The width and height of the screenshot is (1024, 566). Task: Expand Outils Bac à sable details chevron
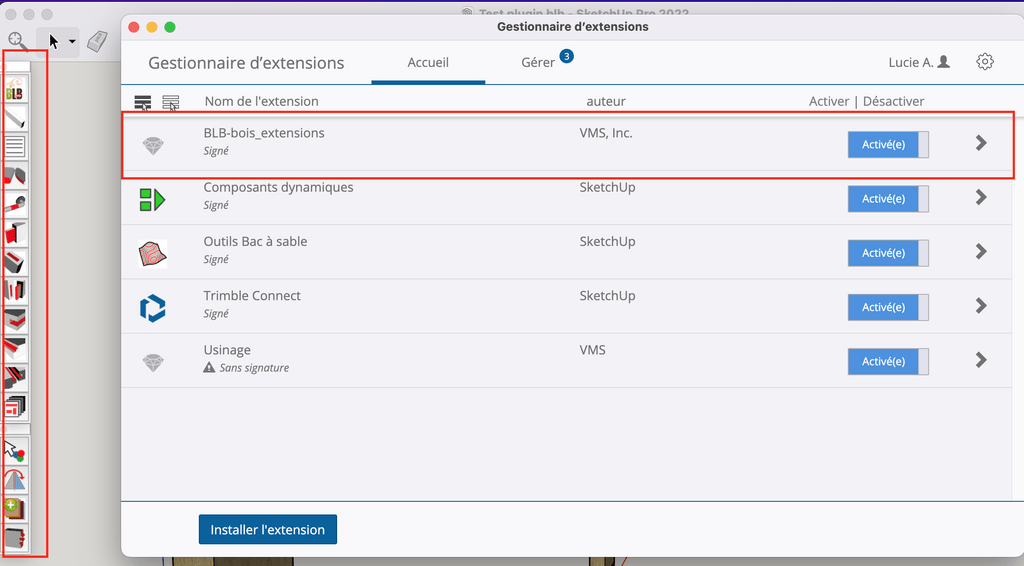pos(981,251)
